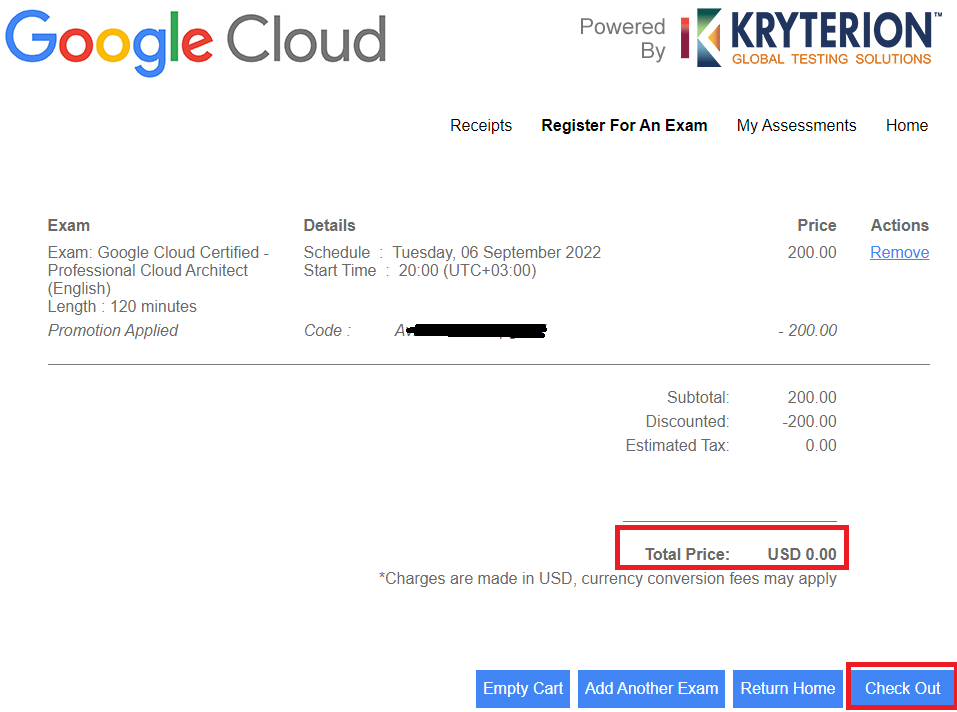The height and width of the screenshot is (712, 957).
Task: Click the Exam column header
Action: point(68,225)
